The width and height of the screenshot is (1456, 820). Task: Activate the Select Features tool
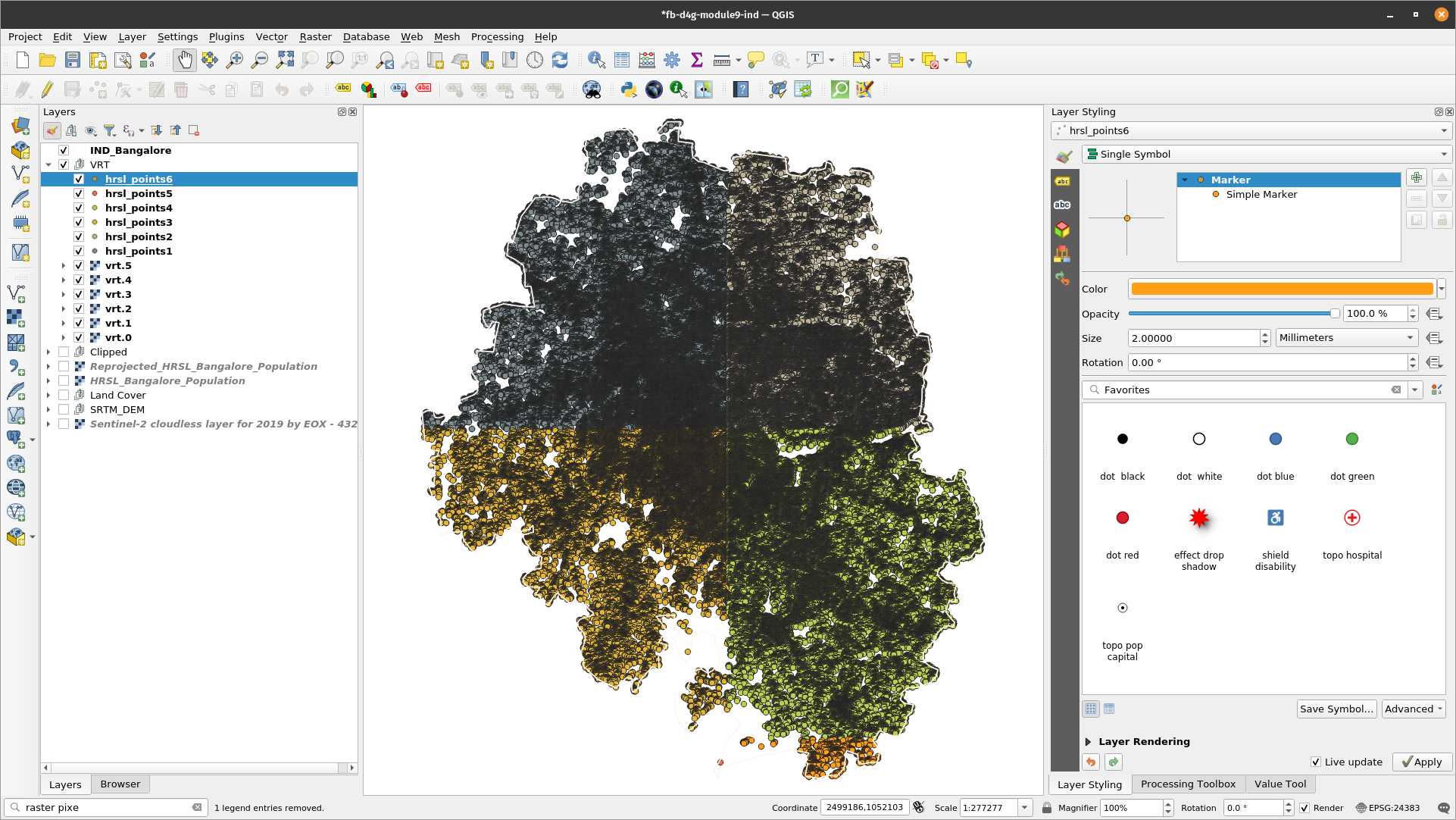pyautogui.click(x=858, y=61)
